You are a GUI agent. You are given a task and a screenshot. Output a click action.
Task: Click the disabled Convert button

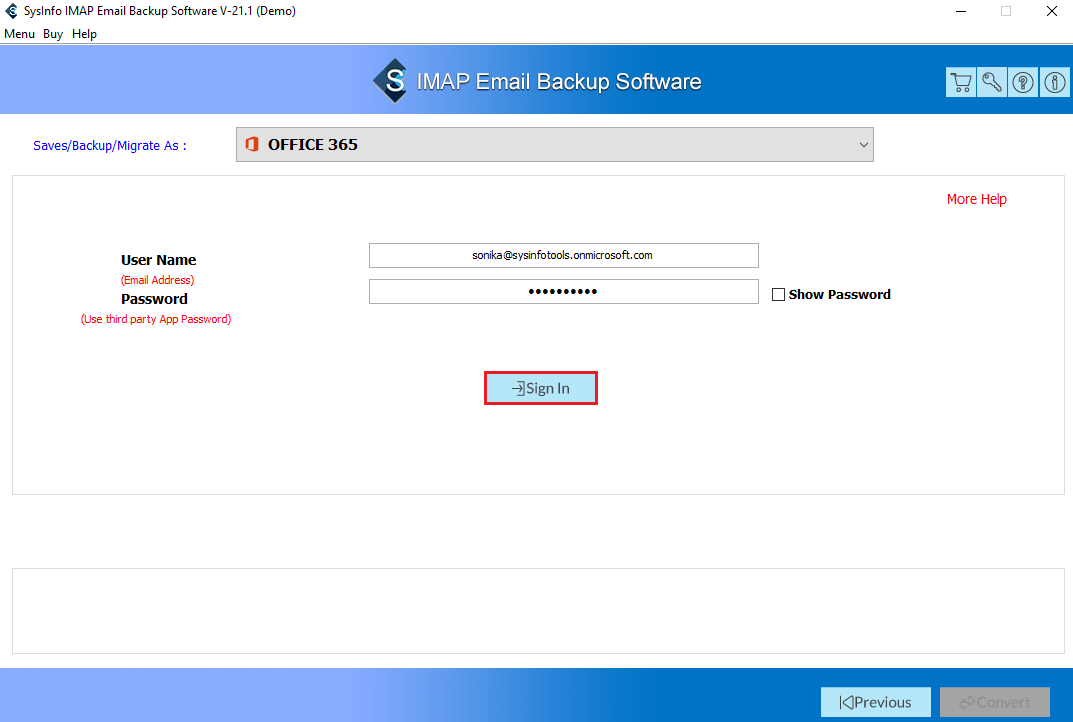[995, 702]
